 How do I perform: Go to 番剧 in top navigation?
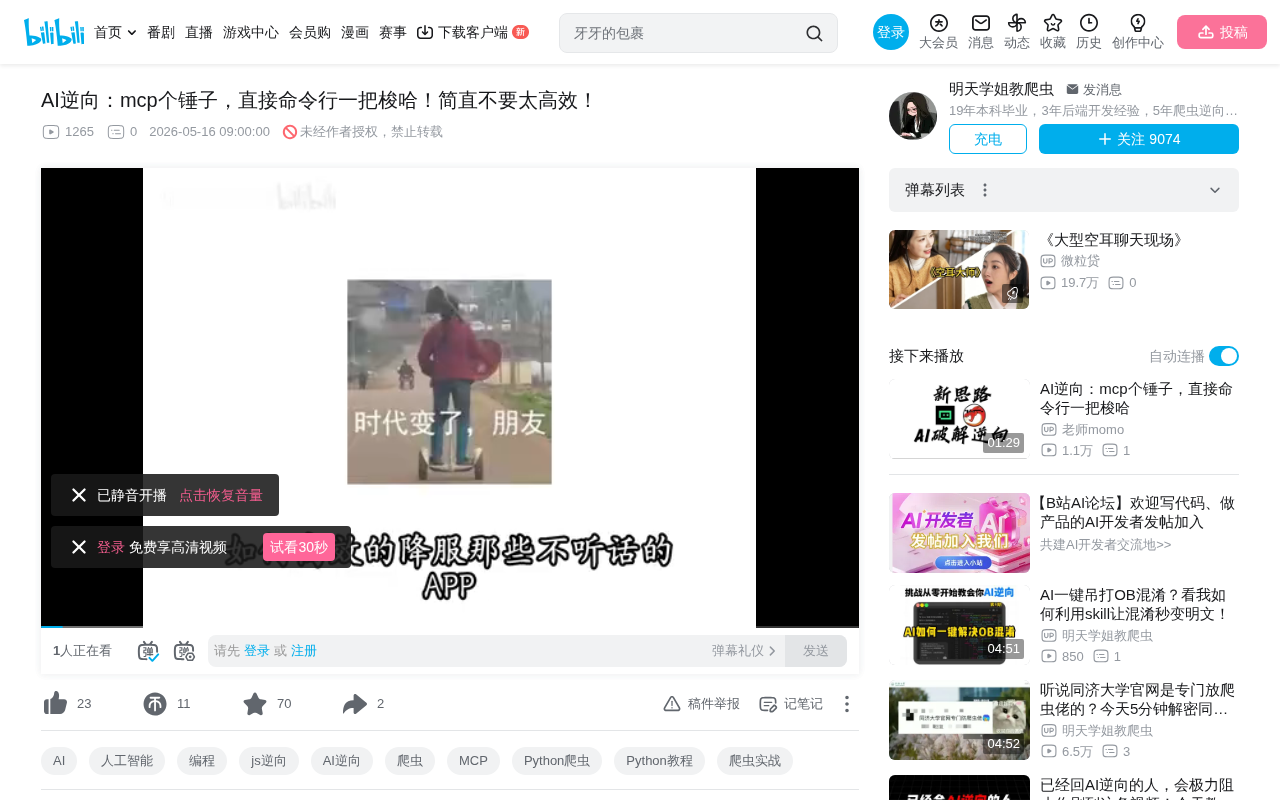[x=161, y=32]
